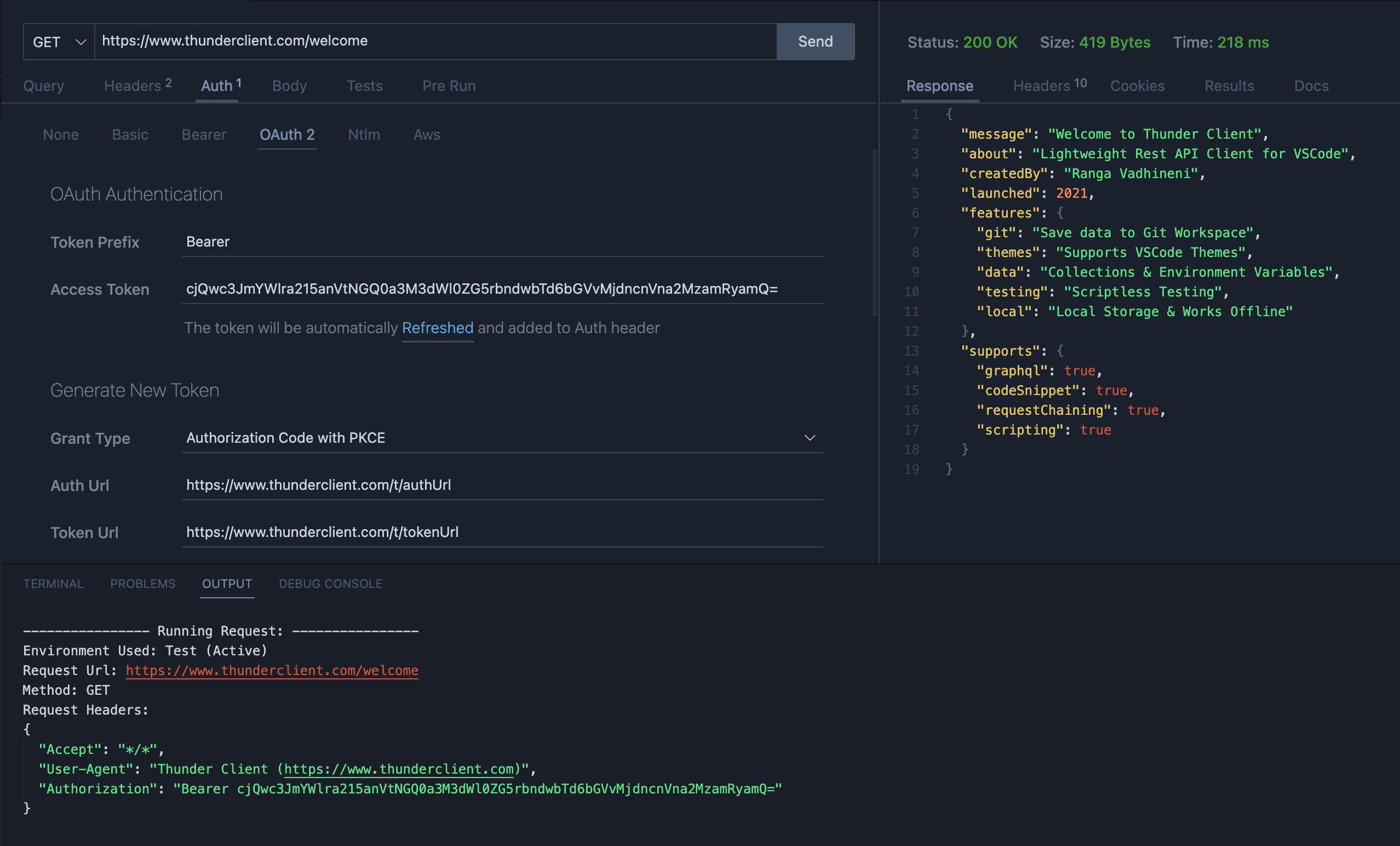Open the TERMINAL panel
This screenshot has height=846, width=1400.
(x=53, y=584)
